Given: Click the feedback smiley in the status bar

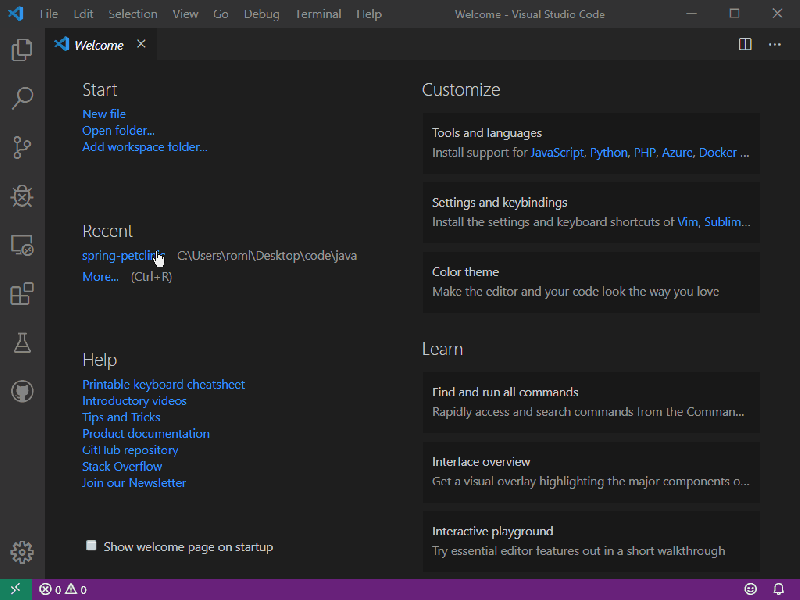Looking at the screenshot, I should coord(751,589).
